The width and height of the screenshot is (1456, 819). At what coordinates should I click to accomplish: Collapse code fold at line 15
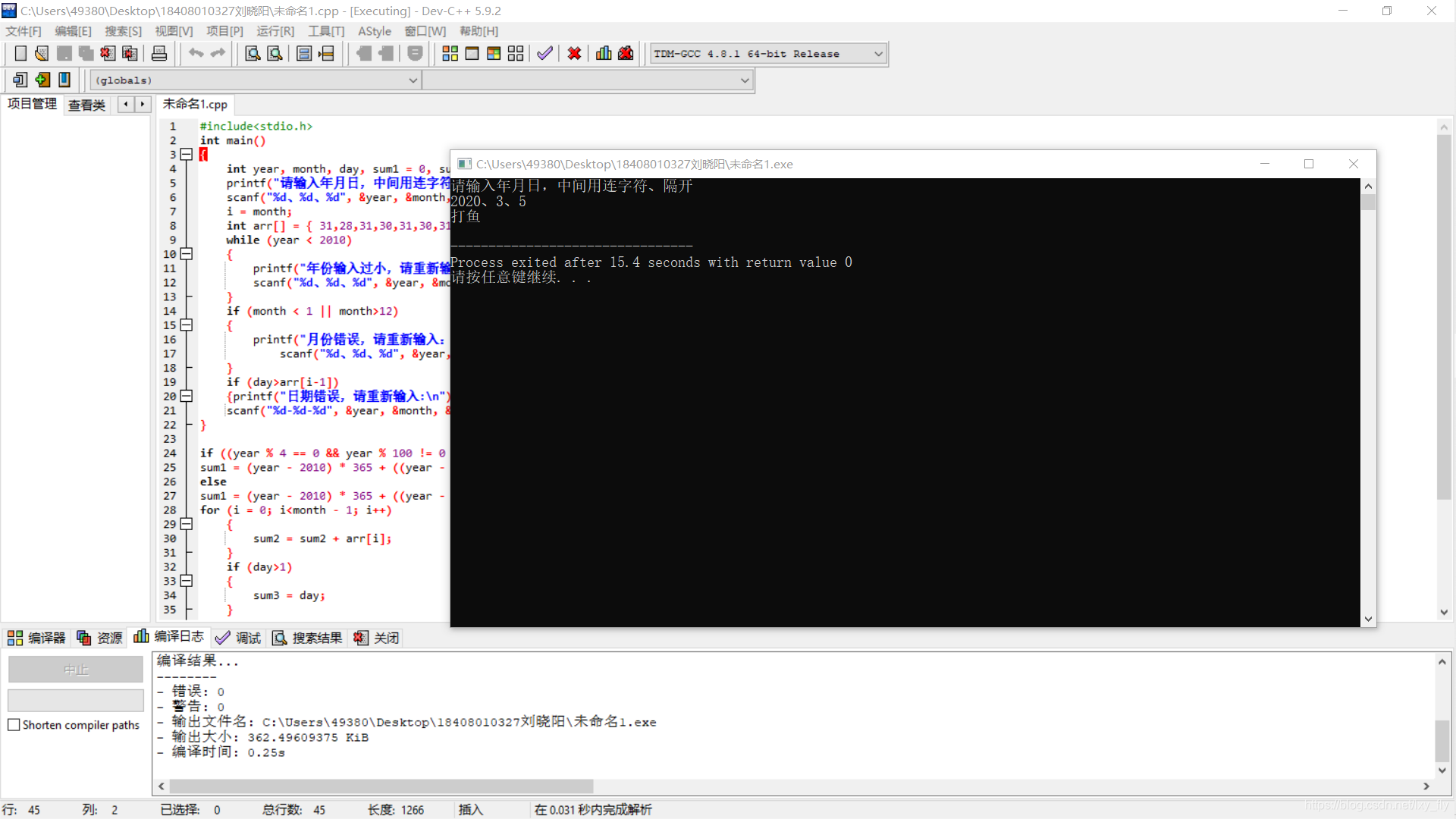pyautogui.click(x=187, y=325)
